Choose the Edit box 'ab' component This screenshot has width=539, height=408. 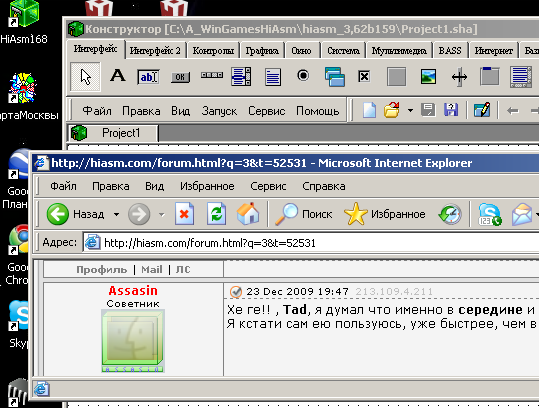148,77
